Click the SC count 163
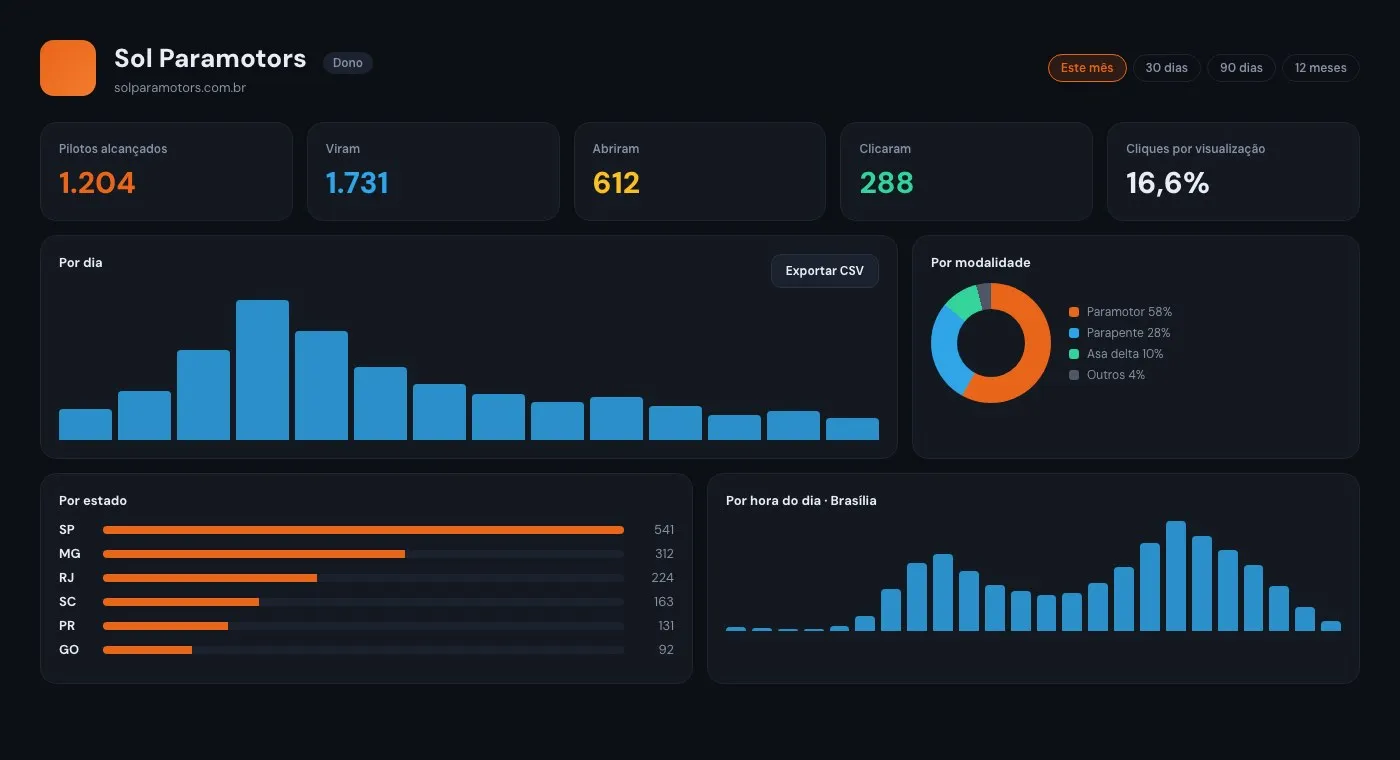This screenshot has width=1400, height=760. pos(664,602)
